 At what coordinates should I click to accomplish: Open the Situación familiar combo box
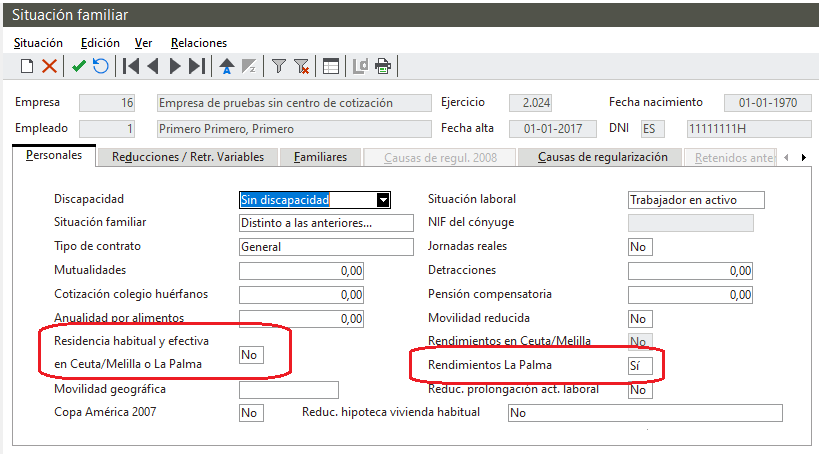pos(326,223)
